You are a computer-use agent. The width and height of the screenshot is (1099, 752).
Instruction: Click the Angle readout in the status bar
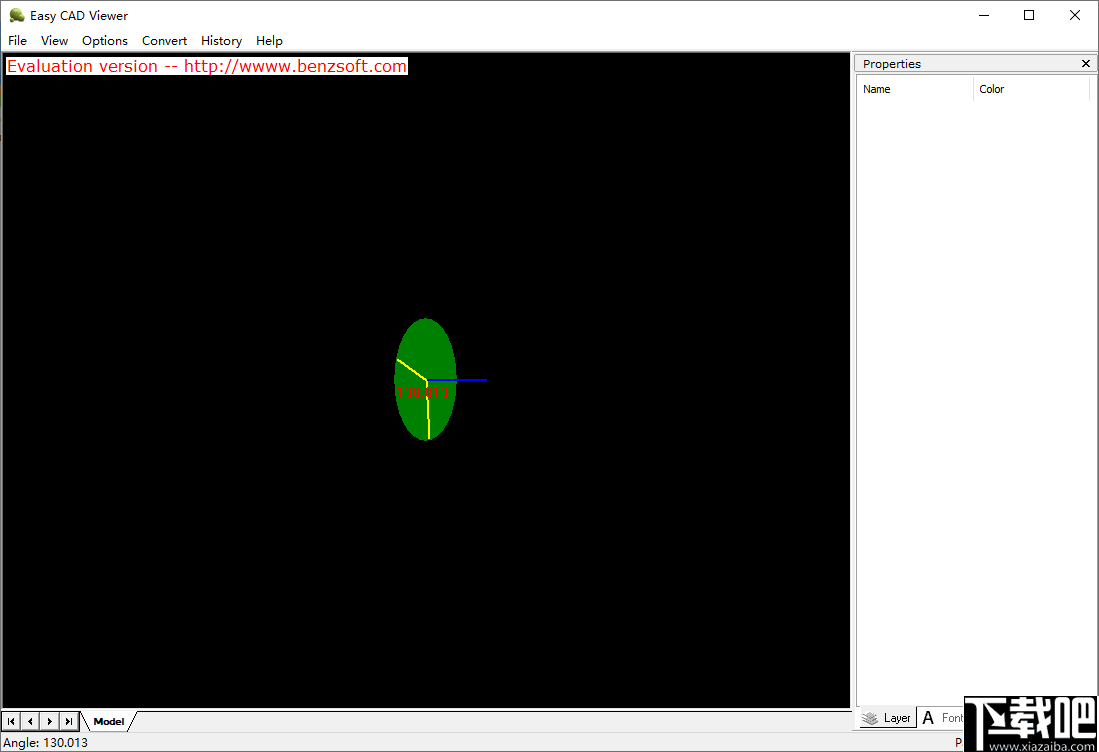tap(45, 743)
